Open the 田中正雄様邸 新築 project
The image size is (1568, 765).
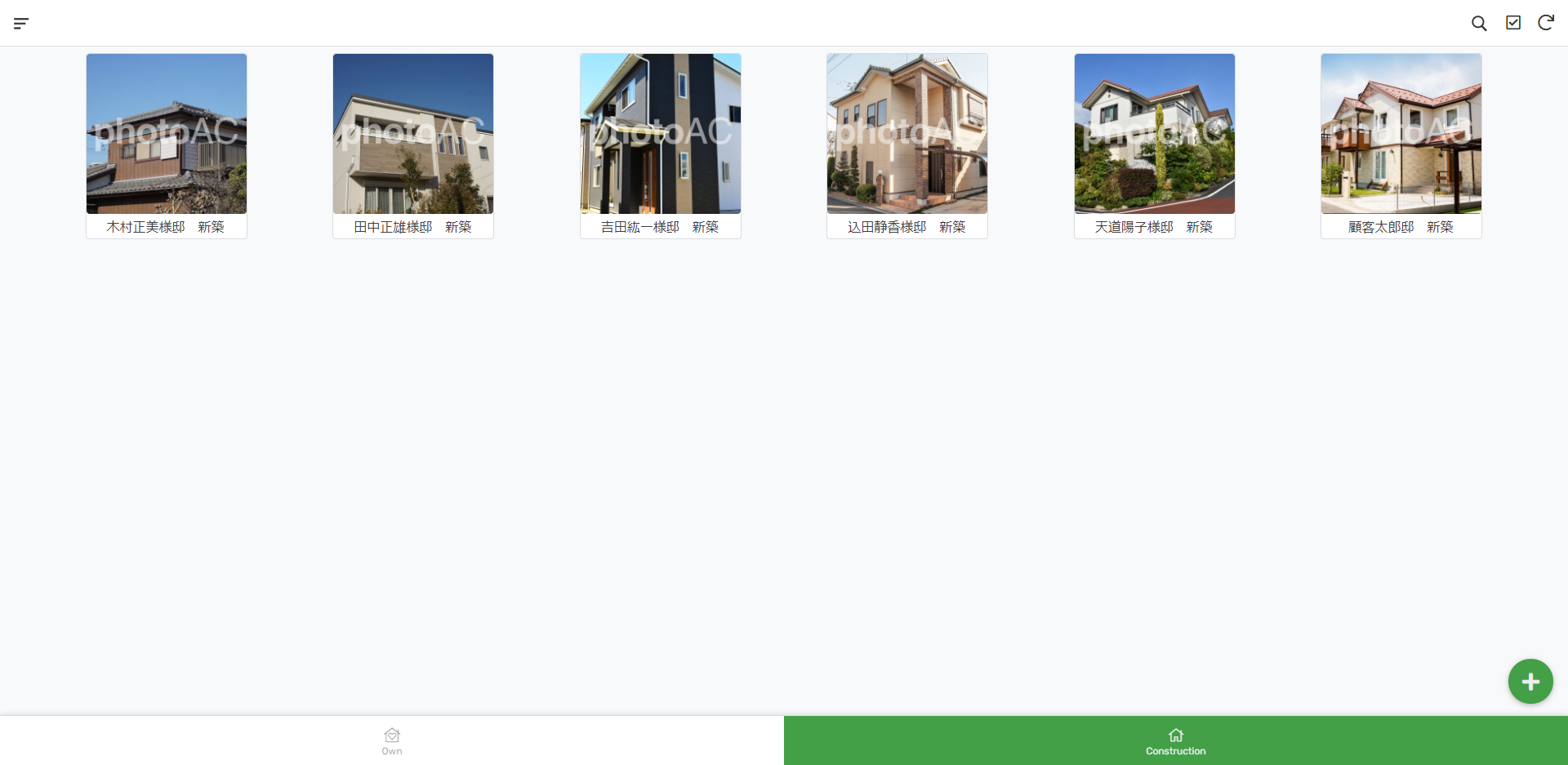[412, 133]
